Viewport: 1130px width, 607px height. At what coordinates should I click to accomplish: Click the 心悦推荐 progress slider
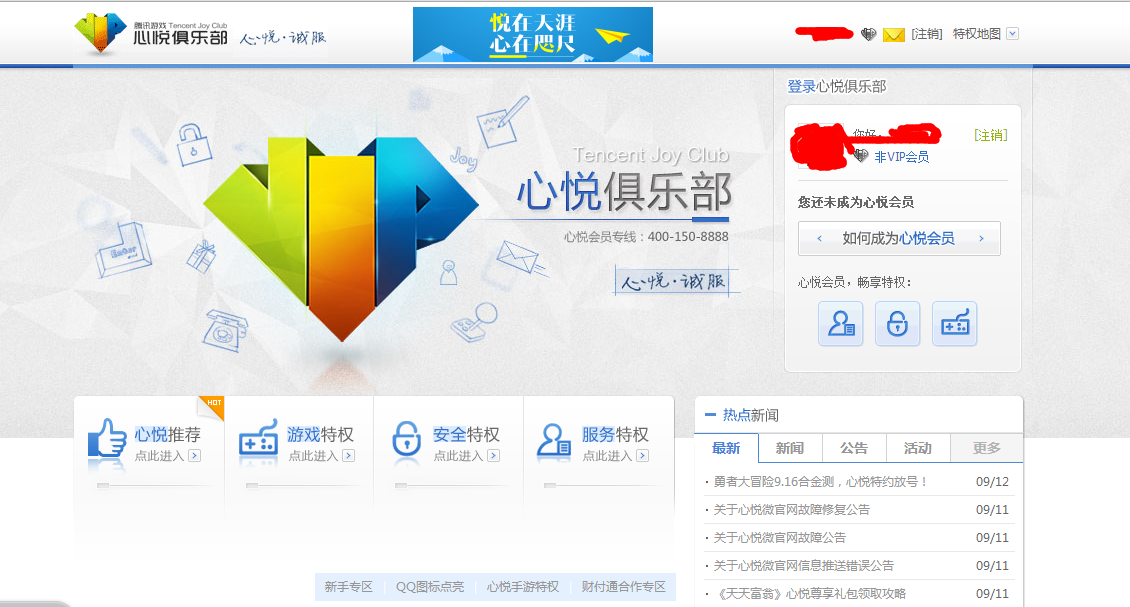pos(151,486)
